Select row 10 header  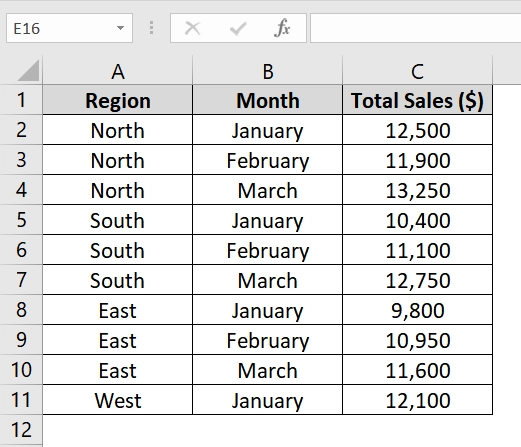[21, 370]
